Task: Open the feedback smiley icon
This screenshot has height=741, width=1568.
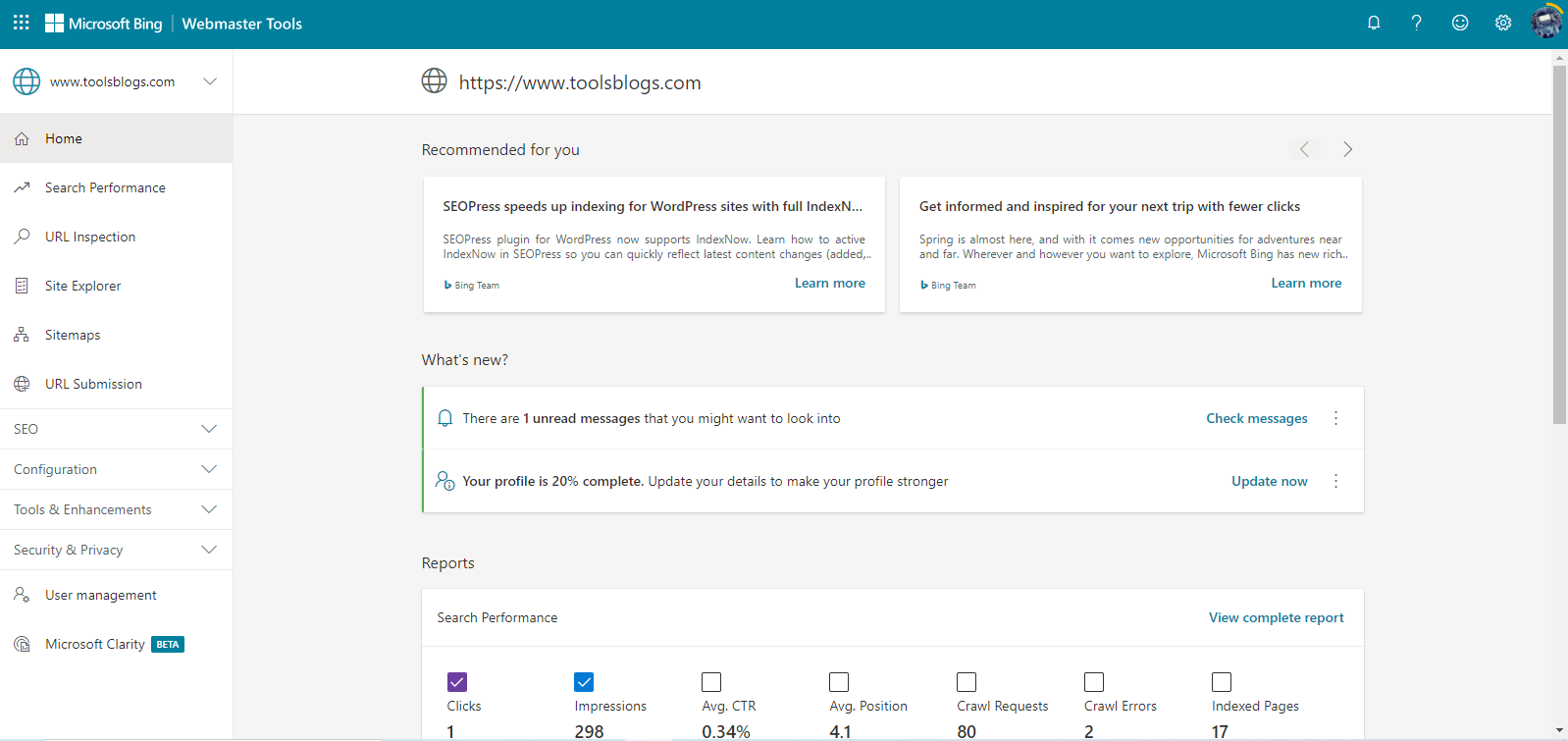Action: (1460, 23)
